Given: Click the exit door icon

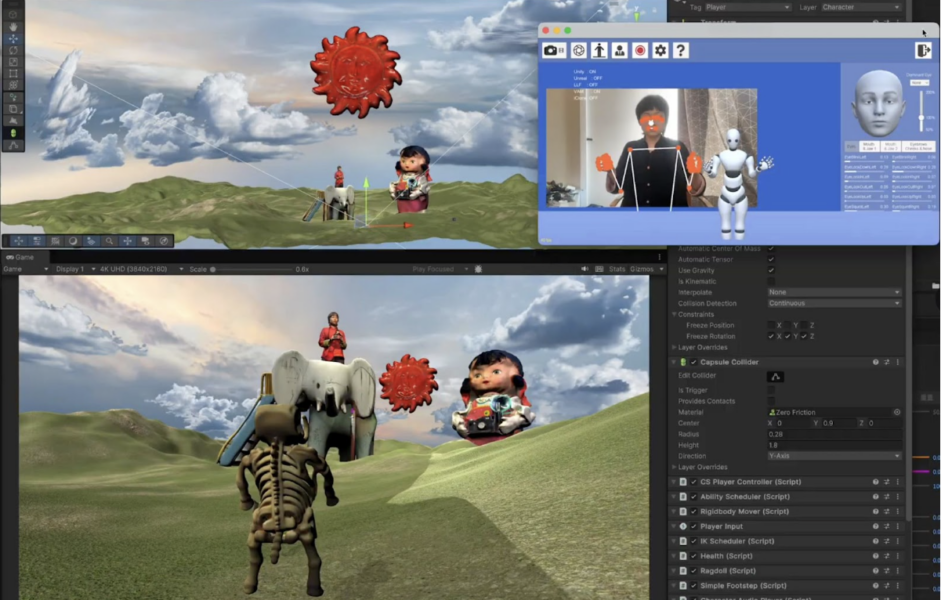Looking at the screenshot, I should pos(922,50).
